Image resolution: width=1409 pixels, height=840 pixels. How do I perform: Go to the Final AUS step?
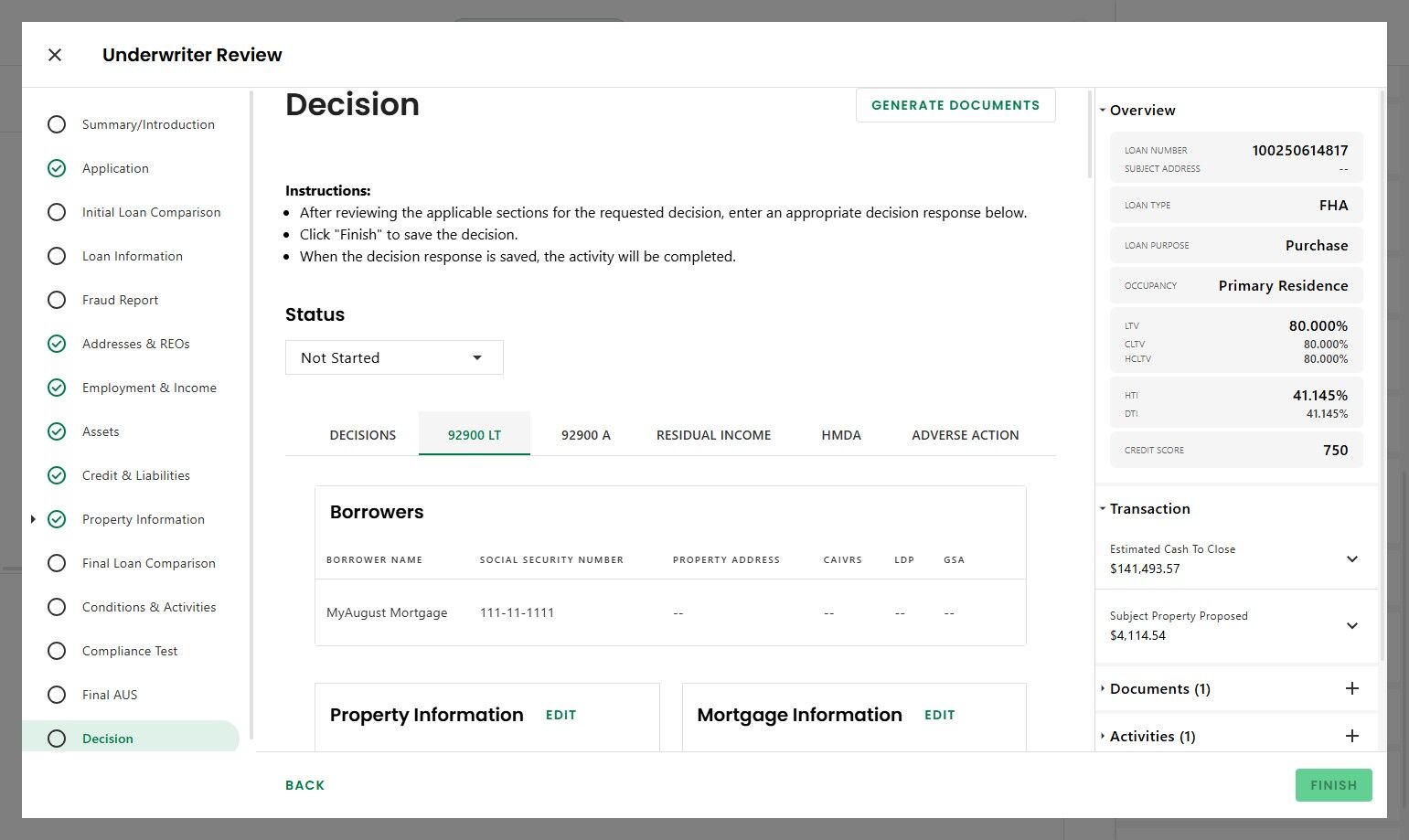point(110,695)
